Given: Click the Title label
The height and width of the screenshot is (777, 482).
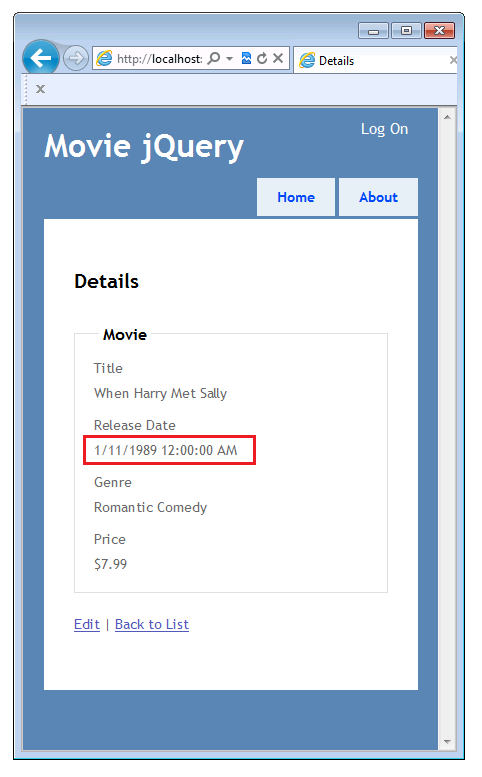Looking at the screenshot, I should [x=108, y=368].
